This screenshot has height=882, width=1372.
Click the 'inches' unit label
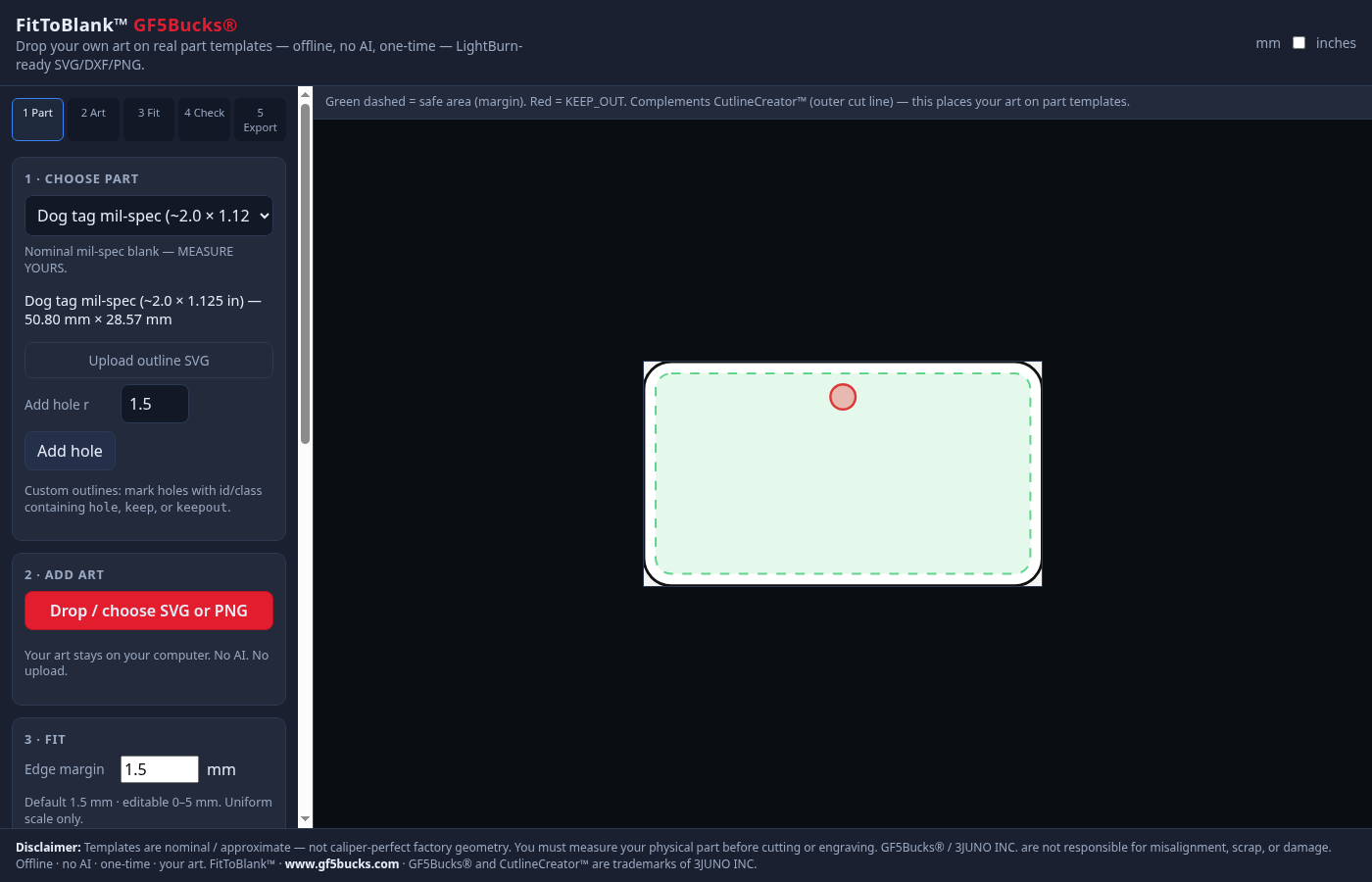point(1336,43)
